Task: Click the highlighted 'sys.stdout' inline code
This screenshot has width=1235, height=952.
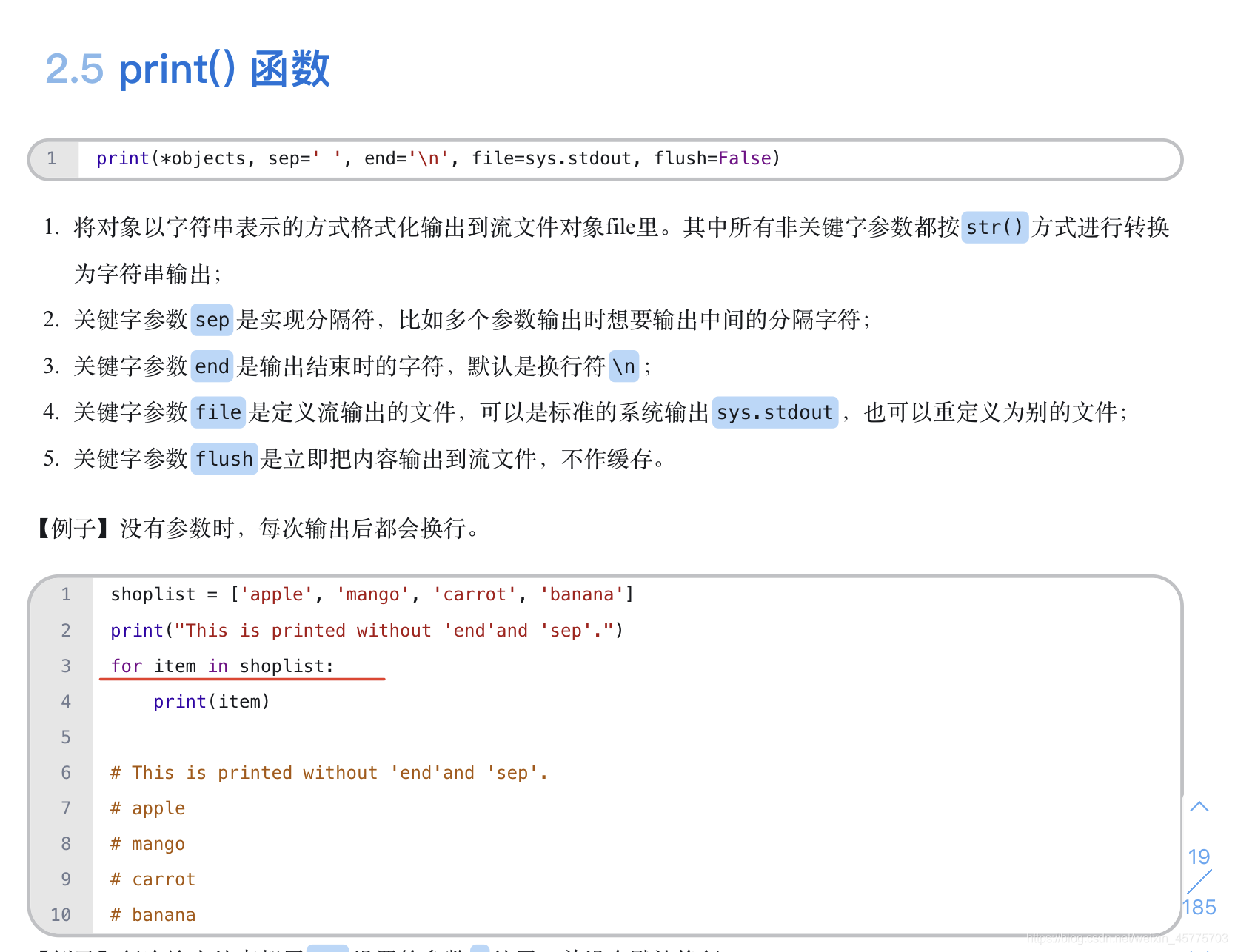Action: pos(775,412)
